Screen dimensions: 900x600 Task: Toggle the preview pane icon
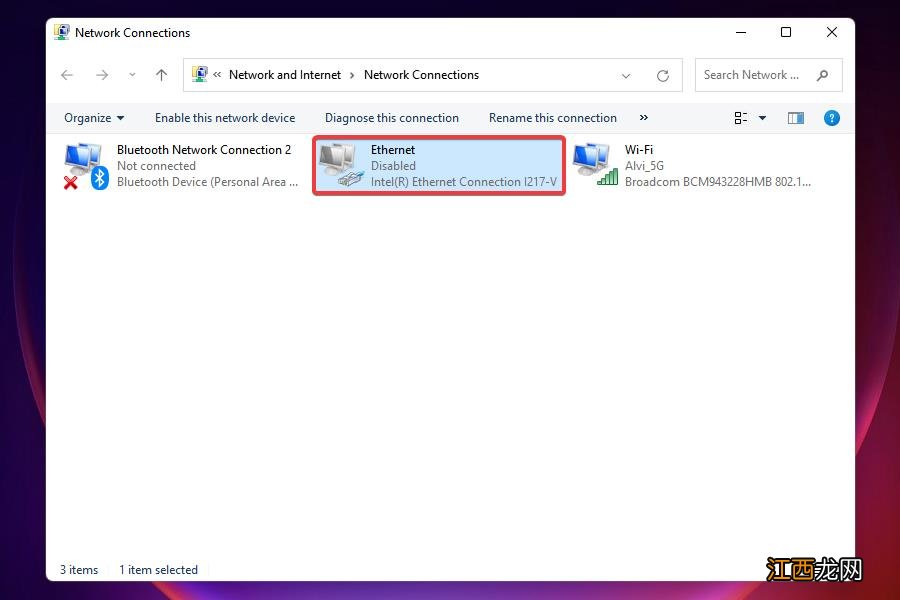click(796, 118)
